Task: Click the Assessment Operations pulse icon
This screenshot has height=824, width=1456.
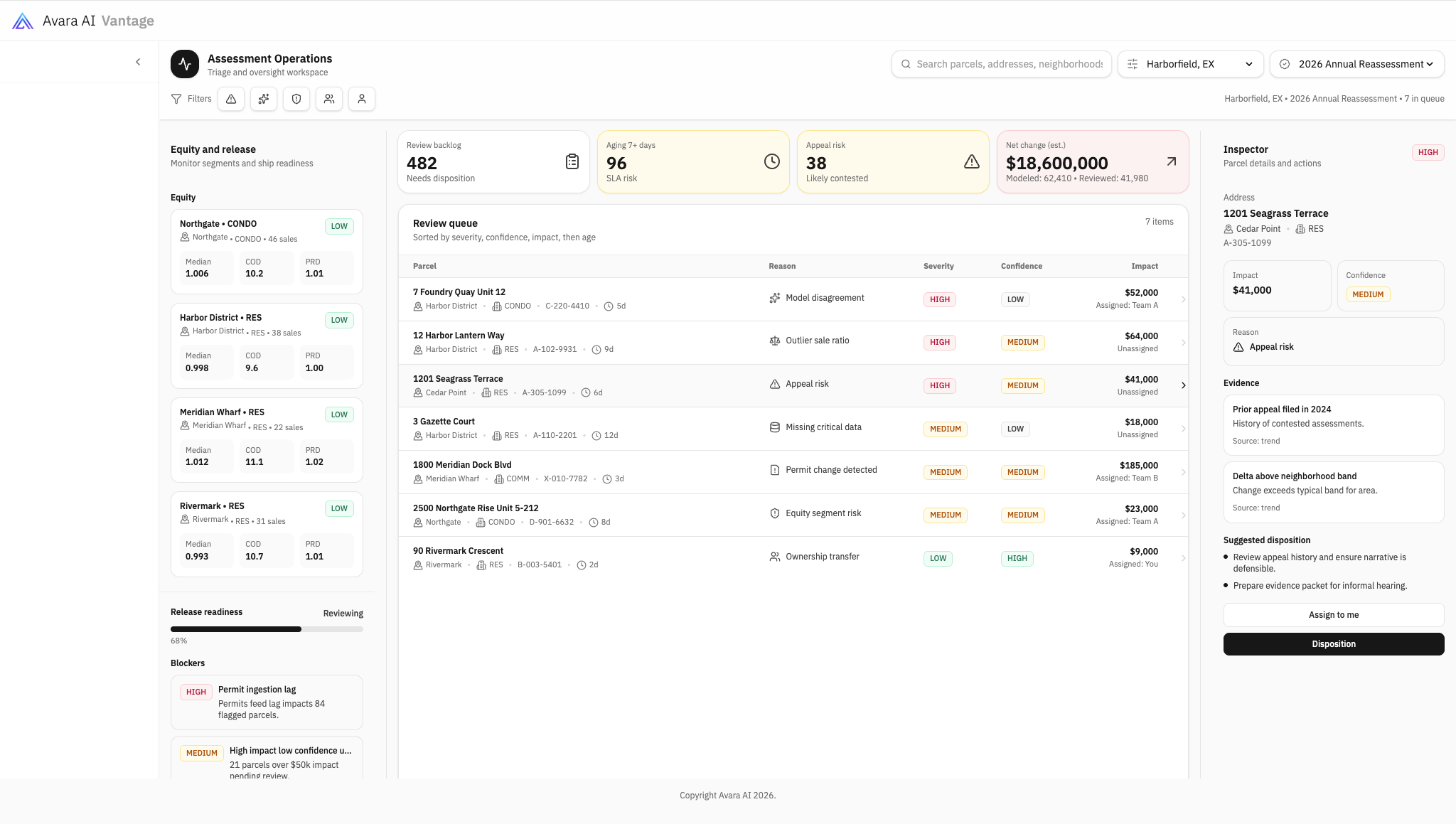Action: click(x=185, y=64)
